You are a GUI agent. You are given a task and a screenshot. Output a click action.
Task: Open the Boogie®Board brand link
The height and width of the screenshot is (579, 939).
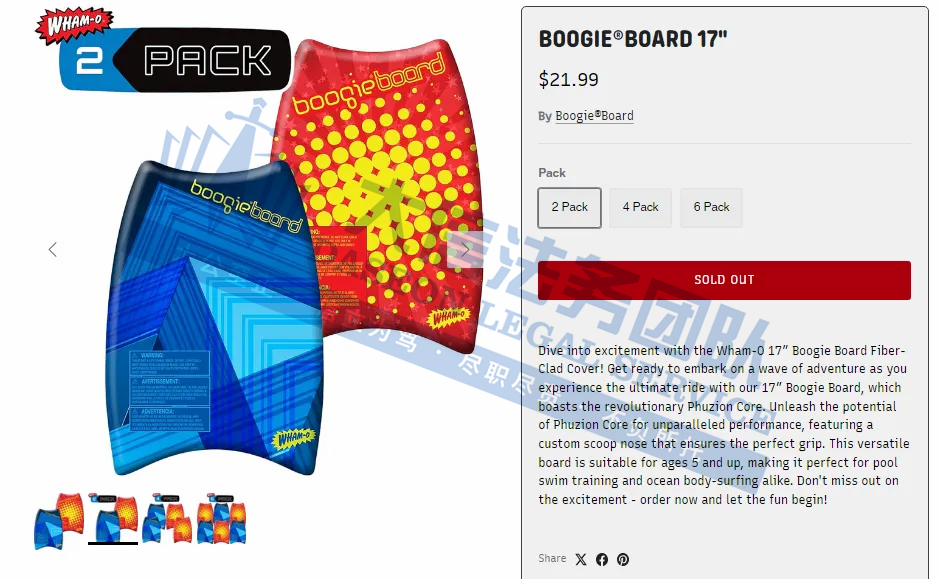point(594,116)
